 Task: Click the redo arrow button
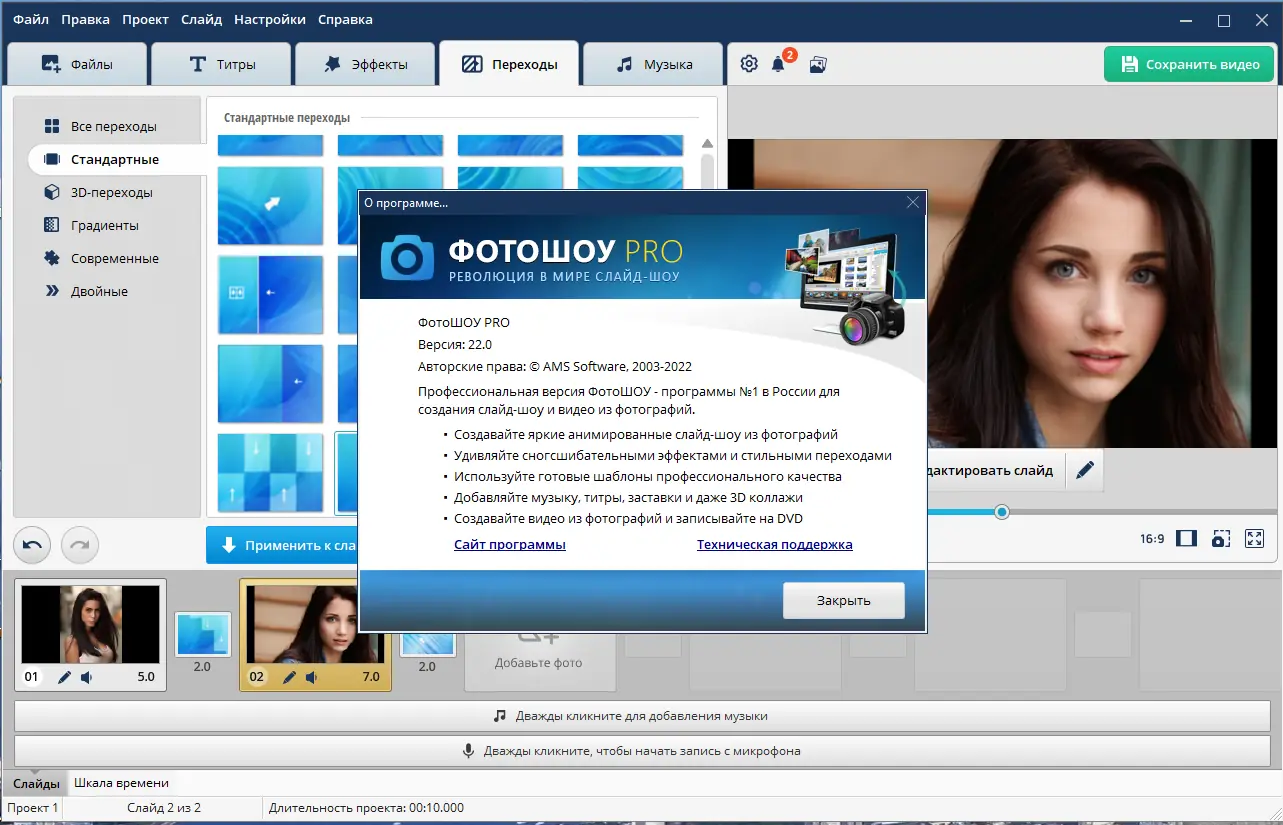pyautogui.click(x=80, y=545)
